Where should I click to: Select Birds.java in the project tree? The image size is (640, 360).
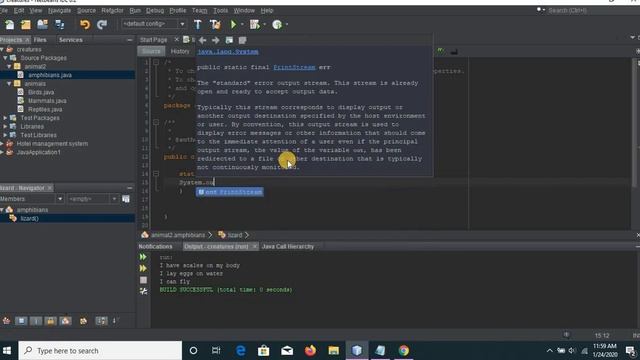tap(41, 92)
